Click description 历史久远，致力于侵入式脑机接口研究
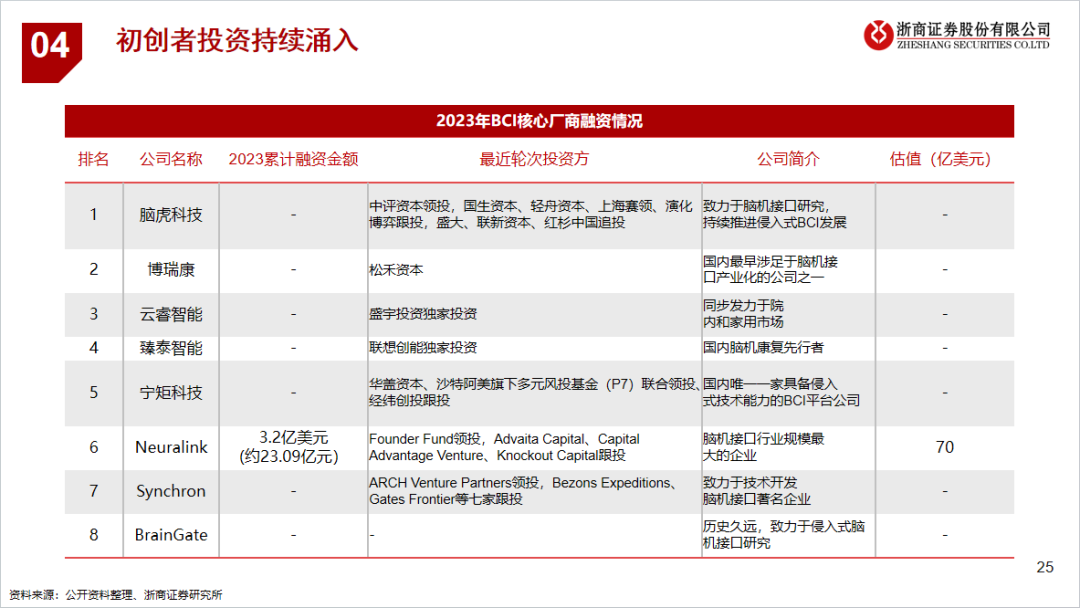This screenshot has height=608, width=1080. [784, 534]
